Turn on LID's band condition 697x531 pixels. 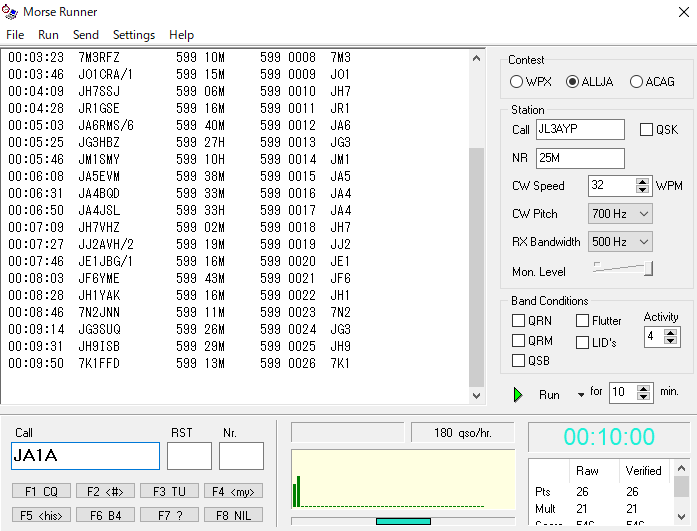click(x=583, y=342)
